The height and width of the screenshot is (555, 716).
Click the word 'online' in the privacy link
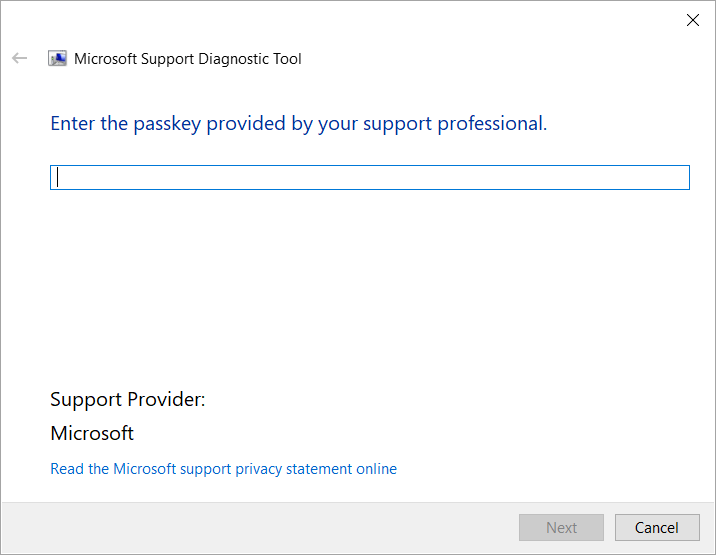click(377, 469)
